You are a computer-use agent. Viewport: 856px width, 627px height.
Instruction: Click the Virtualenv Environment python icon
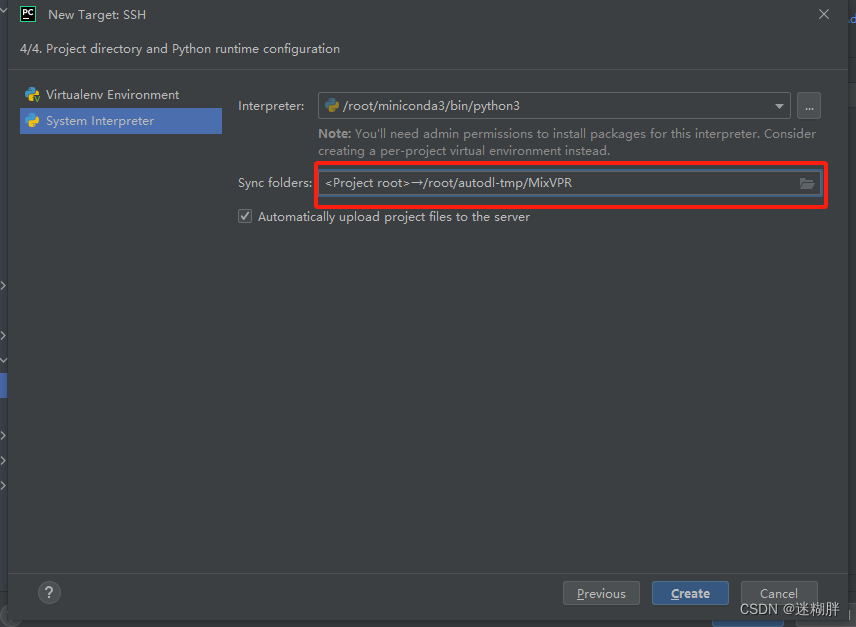click(x=33, y=94)
